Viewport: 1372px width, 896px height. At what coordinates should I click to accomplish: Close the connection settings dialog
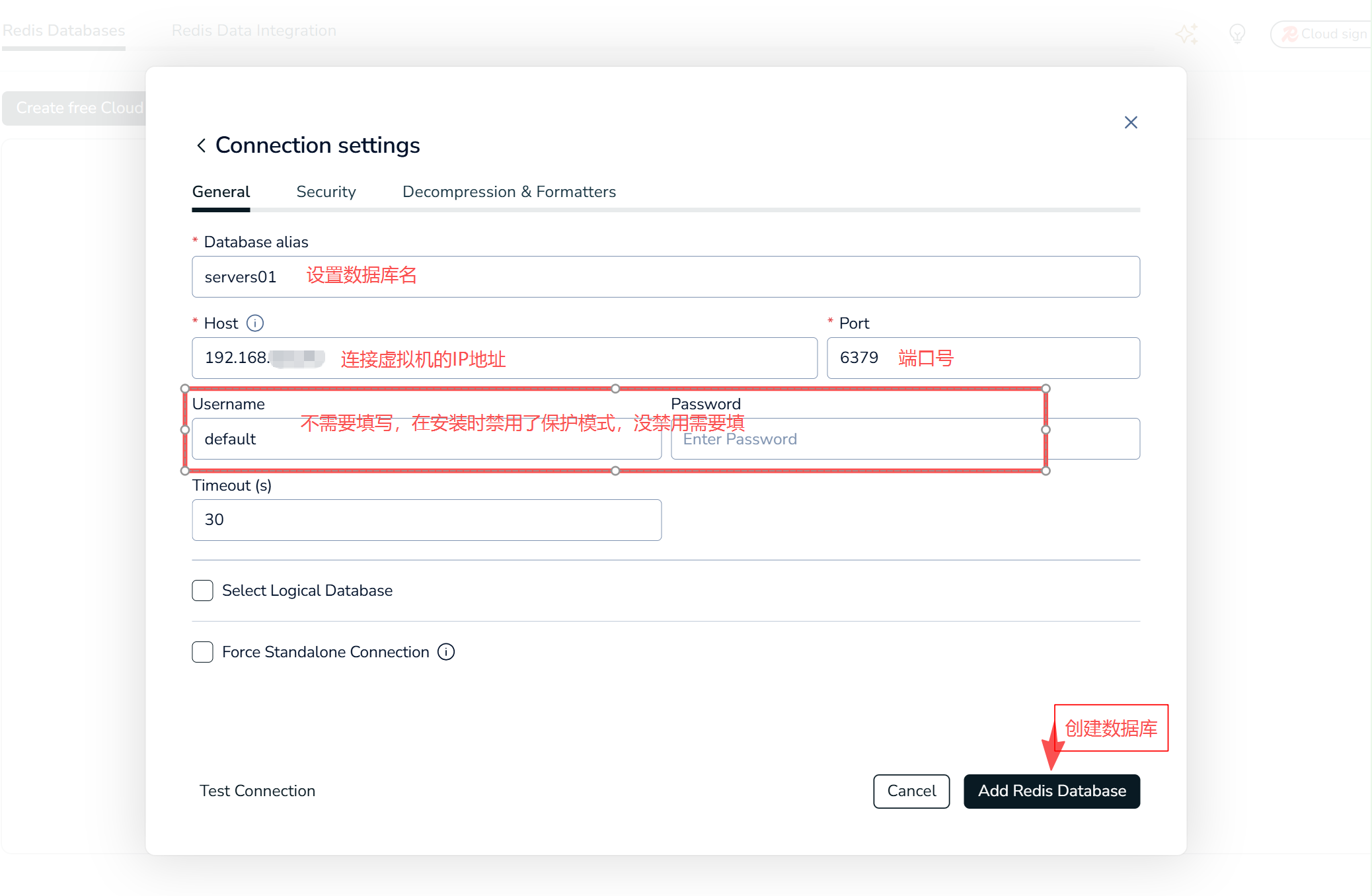click(1130, 122)
